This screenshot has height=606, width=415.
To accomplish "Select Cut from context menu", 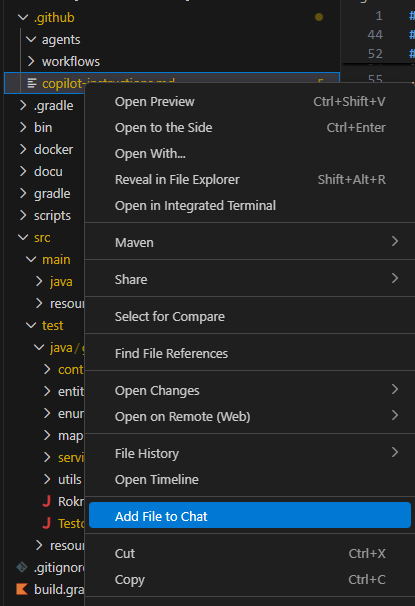I will pyautogui.click(x=250, y=553).
